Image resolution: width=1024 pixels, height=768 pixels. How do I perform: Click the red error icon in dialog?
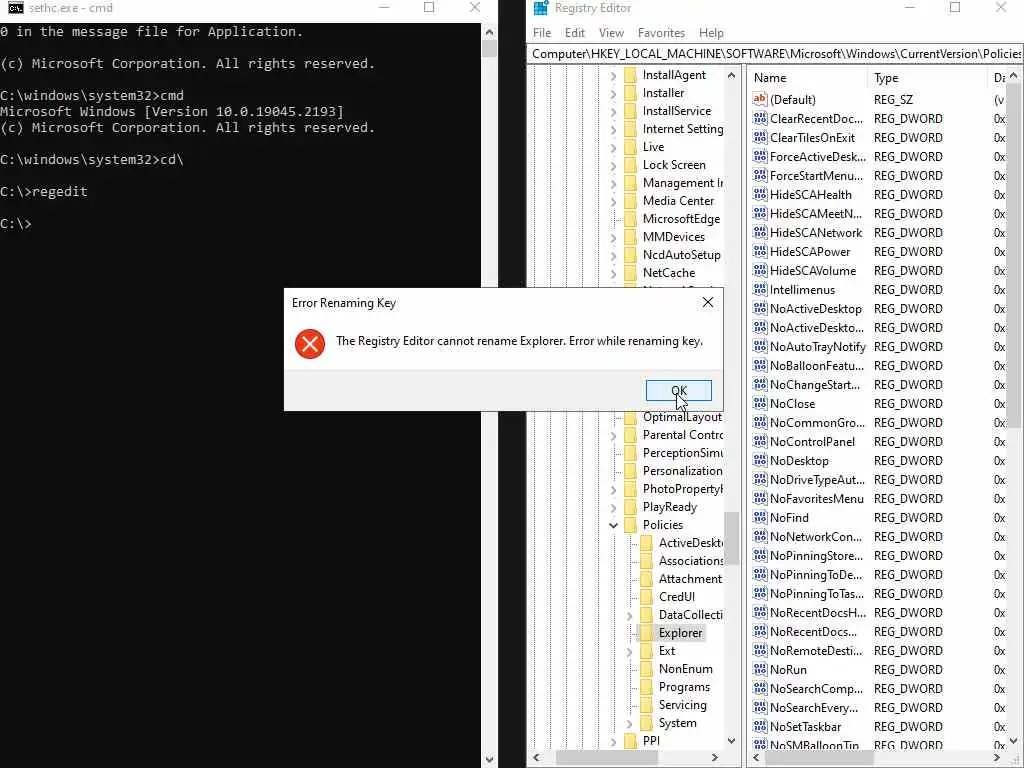click(x=310, y=344)
